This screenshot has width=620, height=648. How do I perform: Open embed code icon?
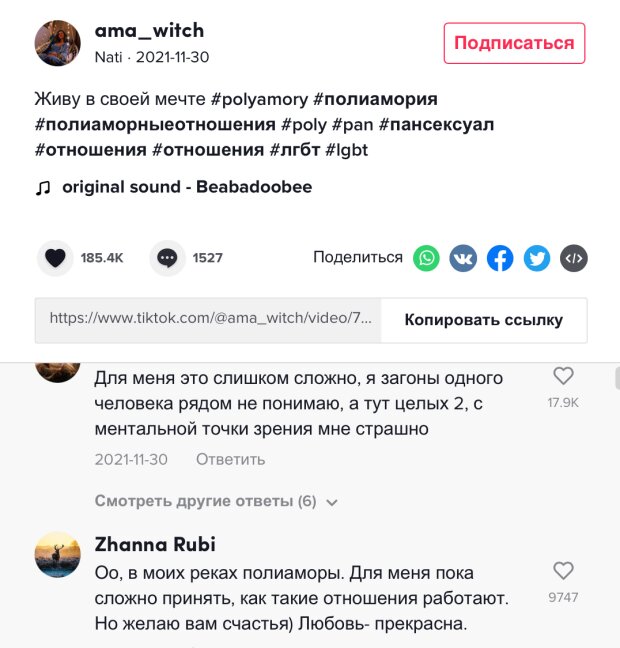tap(574, 258)
